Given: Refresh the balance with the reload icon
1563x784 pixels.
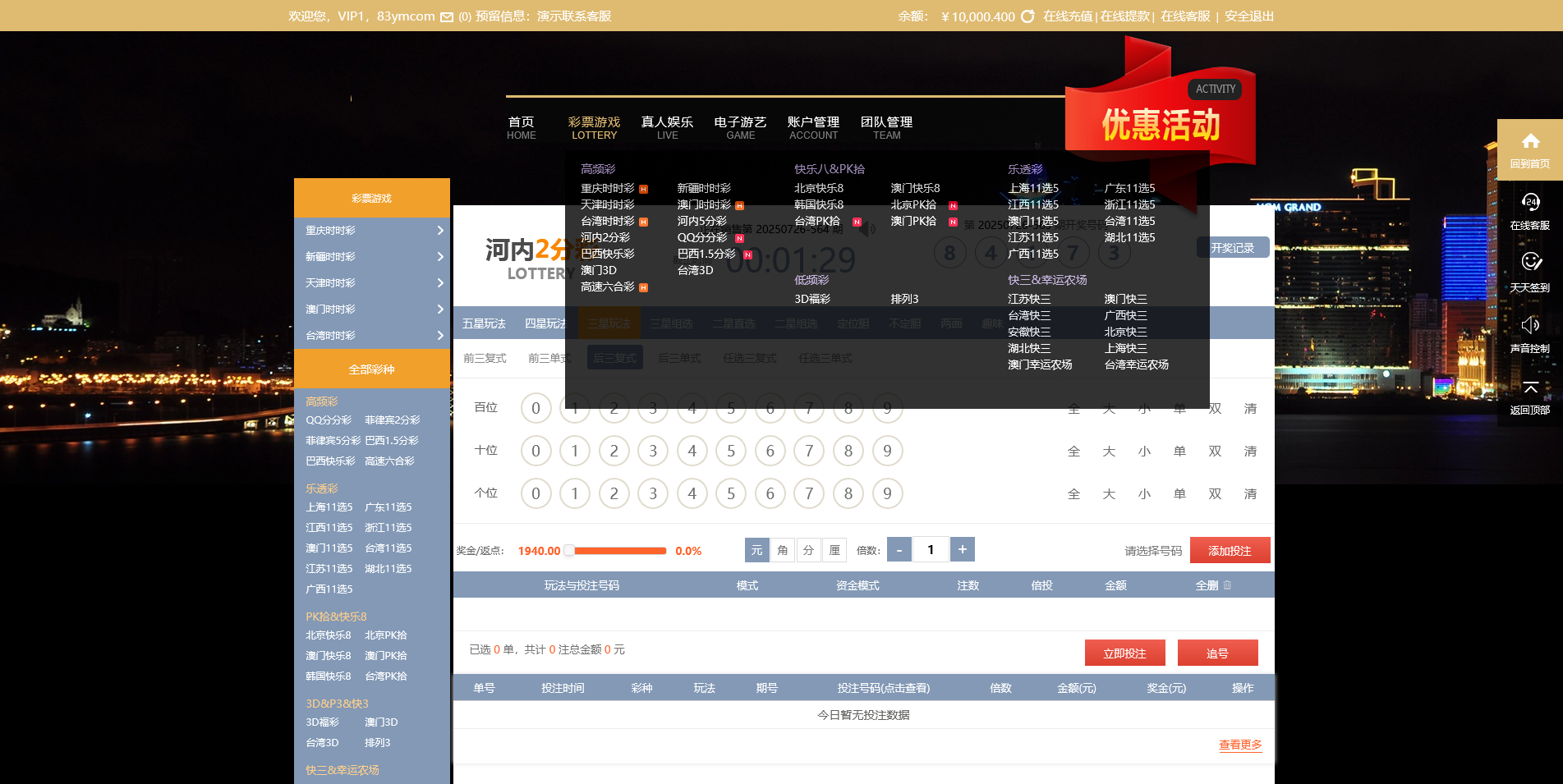Looking at the screenshot, I should tap(1027, 16).
